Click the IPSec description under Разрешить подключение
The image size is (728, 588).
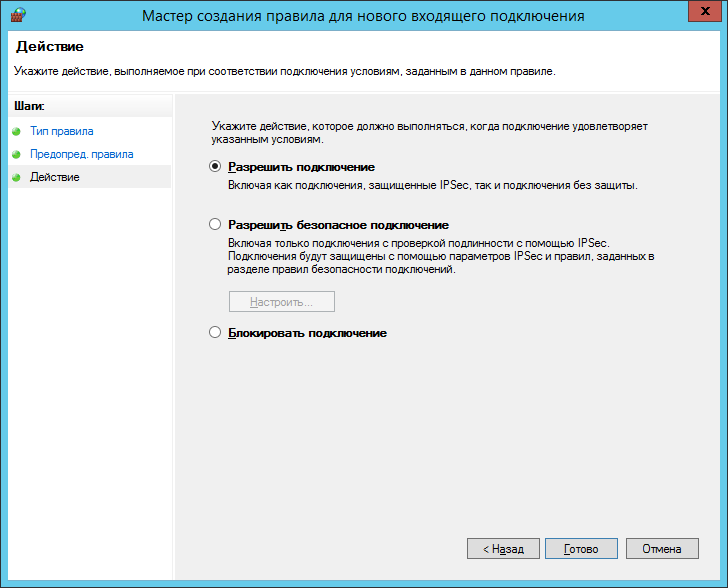click(x=432, y=185)
